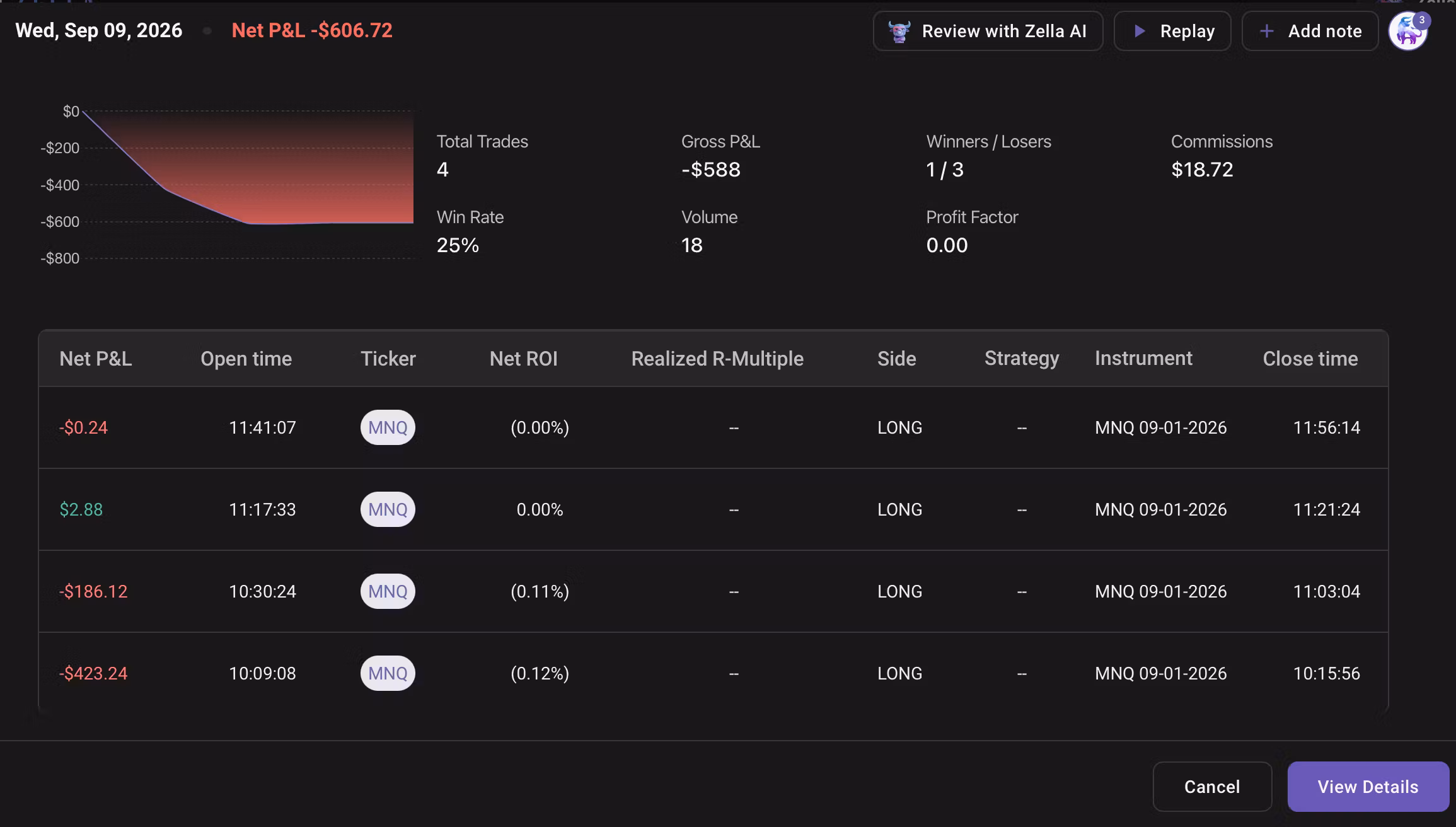Click the Net ROI column header
This screenshot has width=1456, height=827.
click(524, 359)
